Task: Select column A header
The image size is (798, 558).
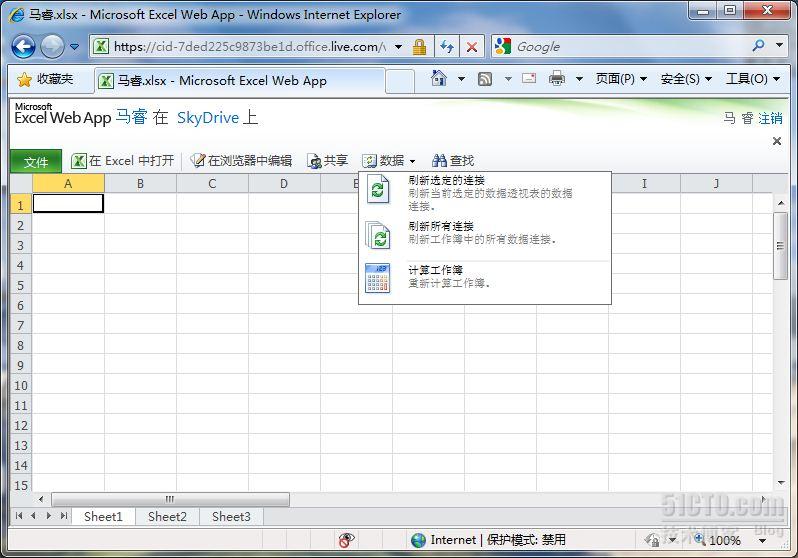Action: tap(68, 183)
